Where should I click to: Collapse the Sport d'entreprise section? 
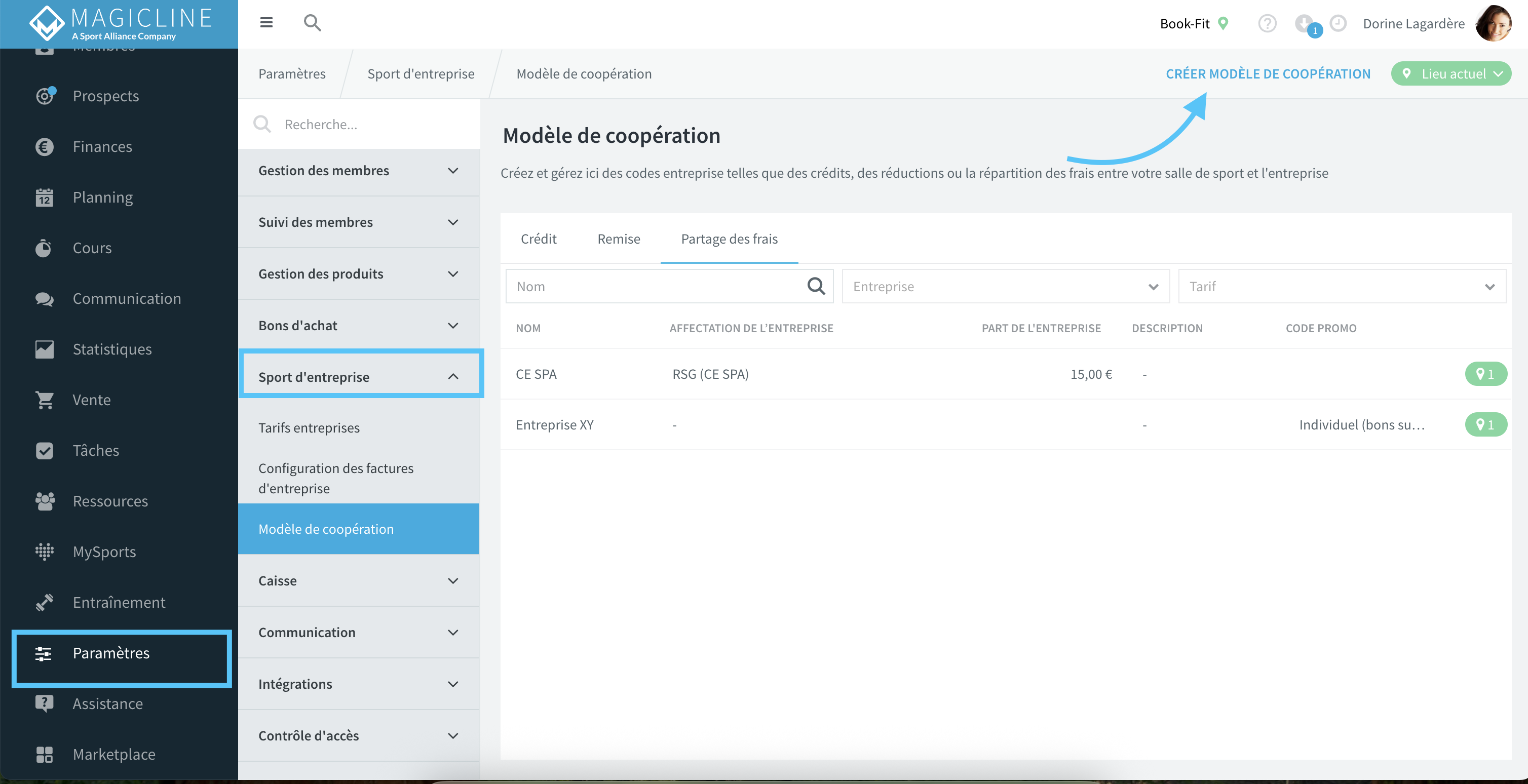click(361, 377)
